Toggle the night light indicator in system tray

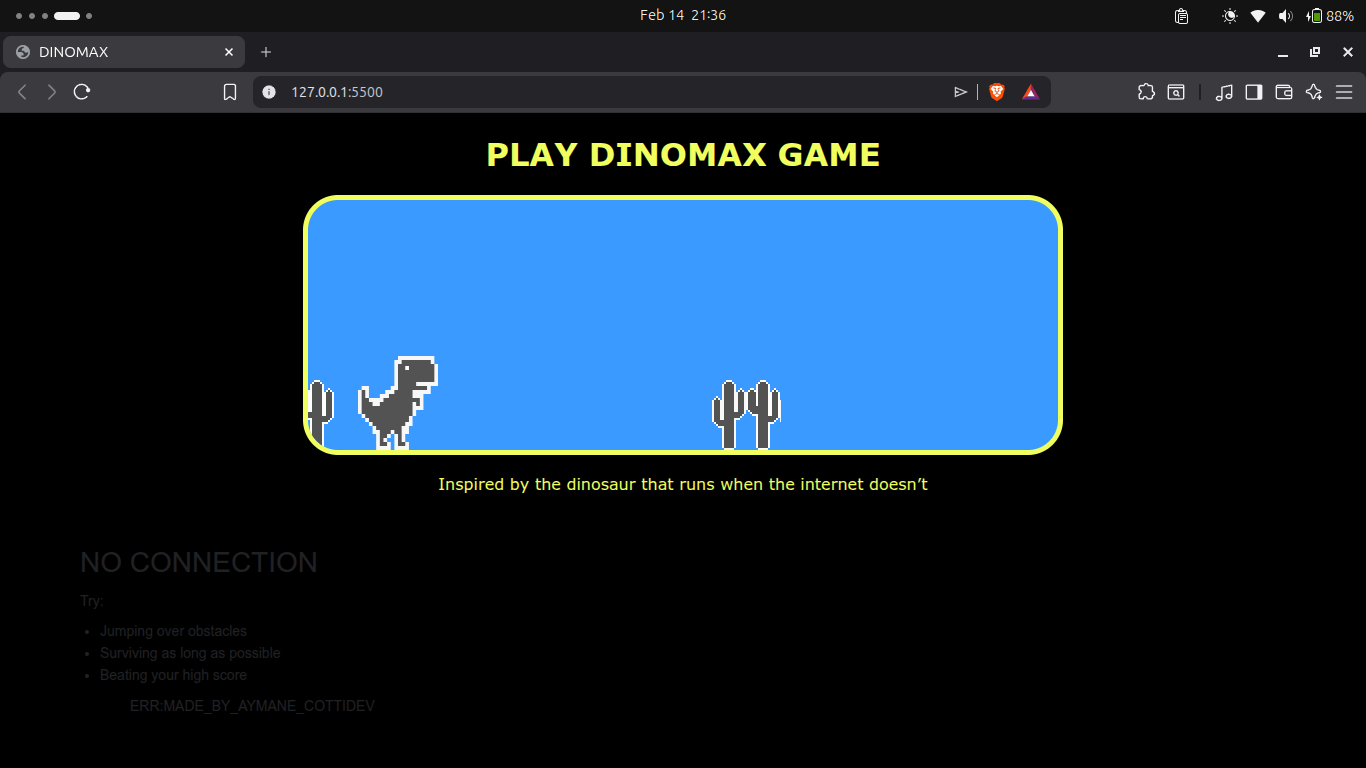[1230, 16]
